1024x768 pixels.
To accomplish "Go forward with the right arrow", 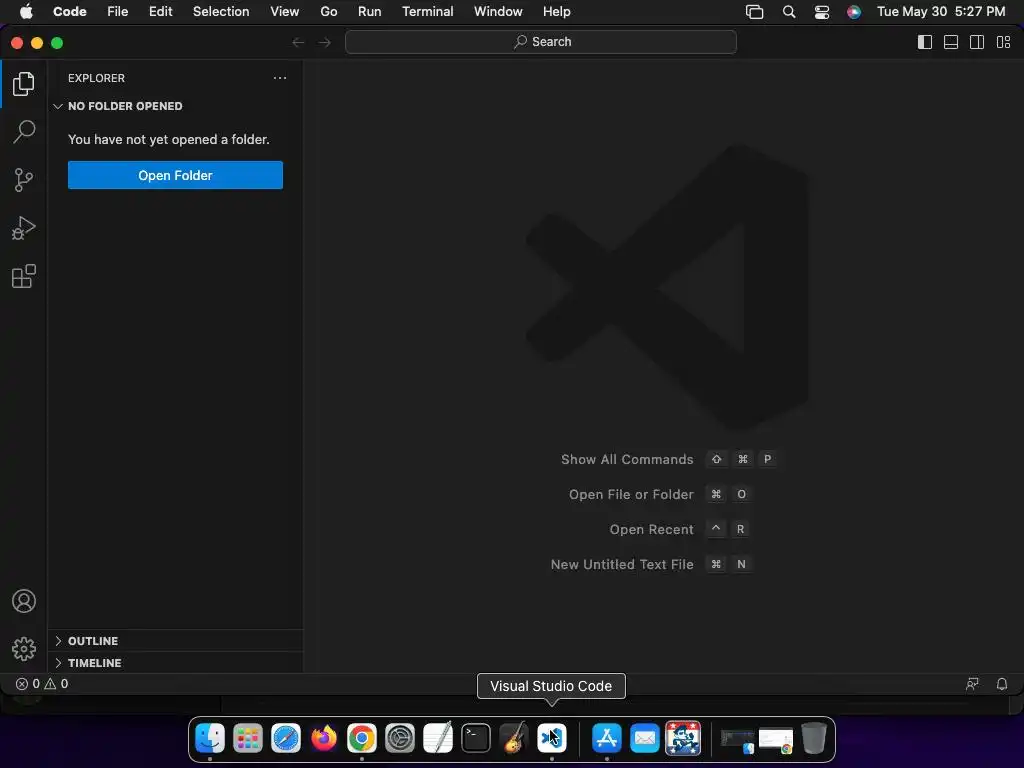I will pos(325,42).
